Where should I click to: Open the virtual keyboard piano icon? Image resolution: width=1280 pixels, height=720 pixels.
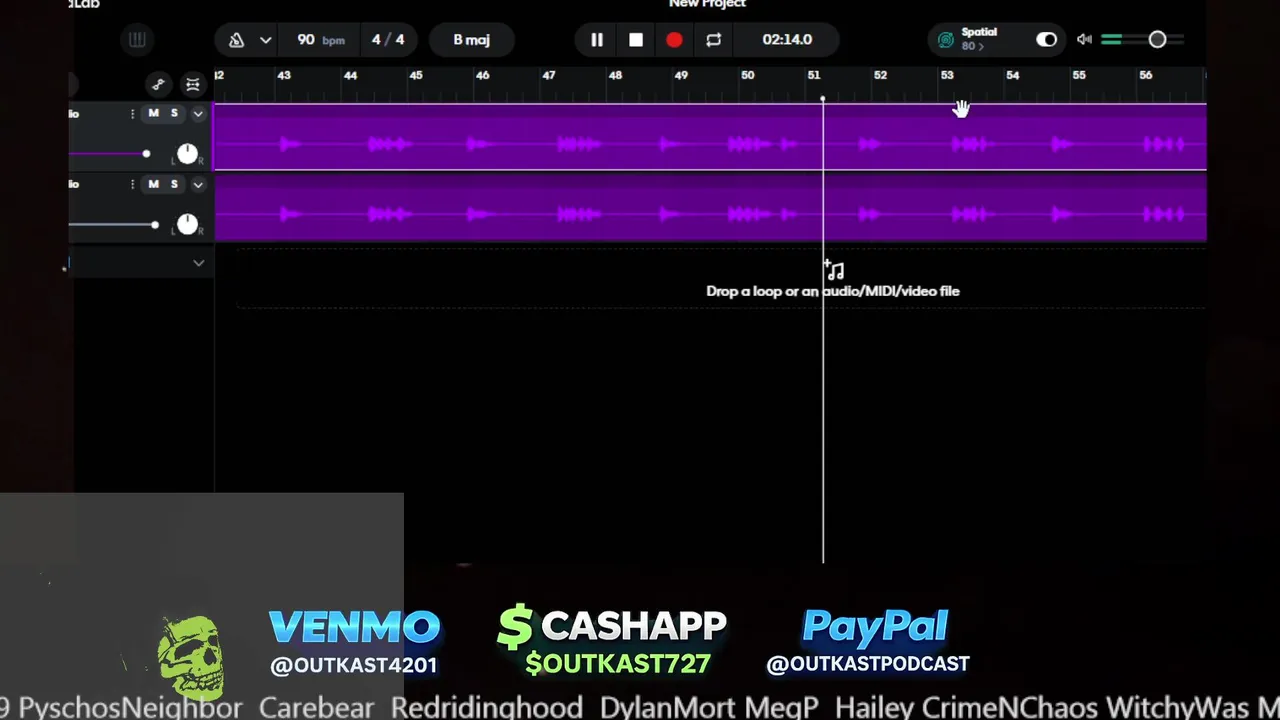tap(137, 40)
